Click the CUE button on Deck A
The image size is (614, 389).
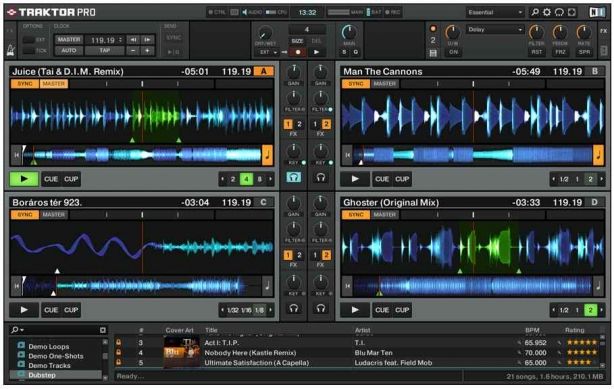tap(51, 179)
